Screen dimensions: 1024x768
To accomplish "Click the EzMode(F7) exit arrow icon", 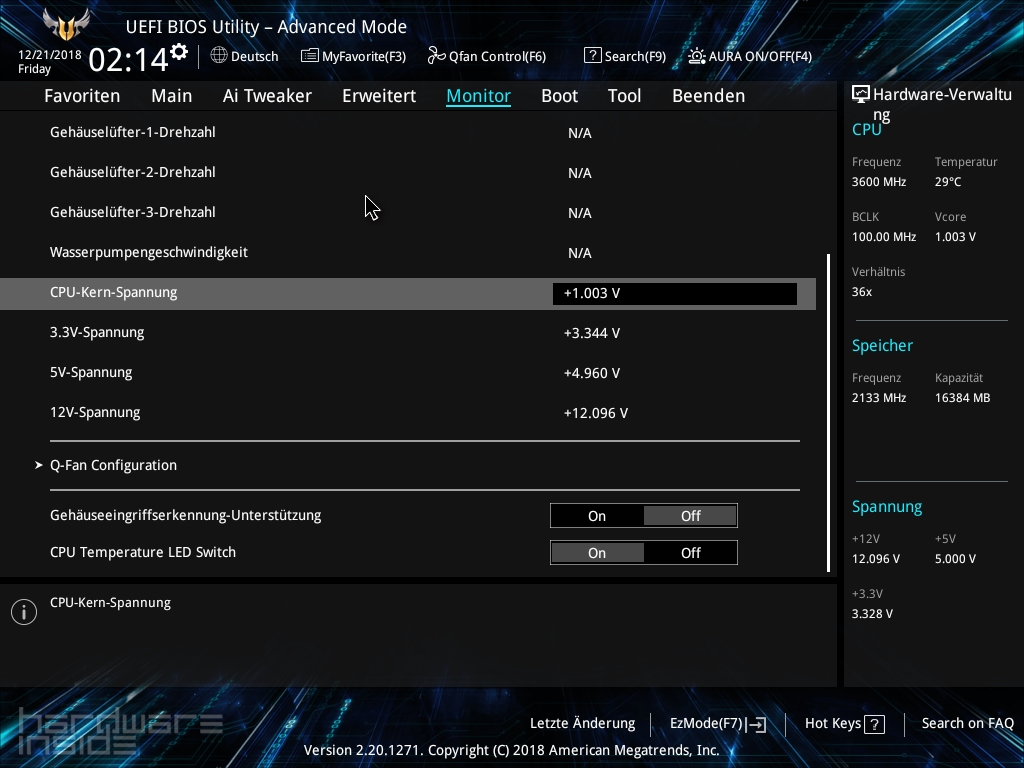I will (x=757, y=723).
